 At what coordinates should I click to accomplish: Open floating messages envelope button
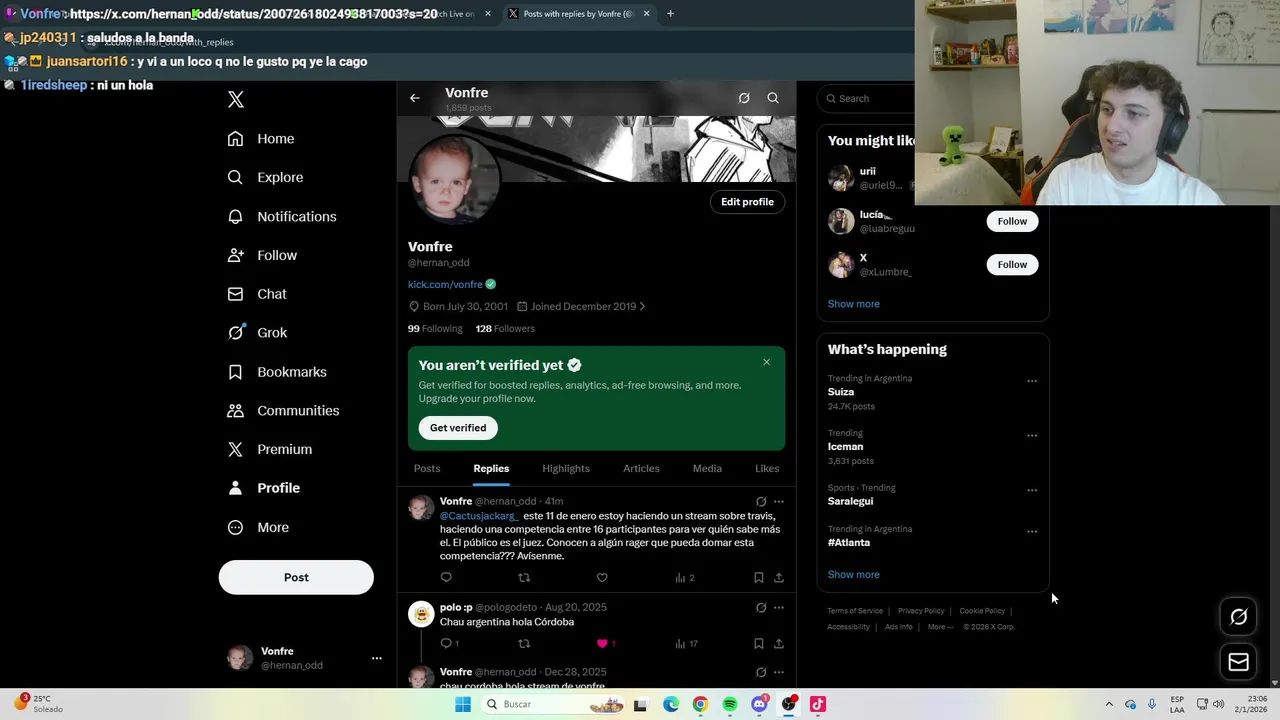click(1238, 662)
